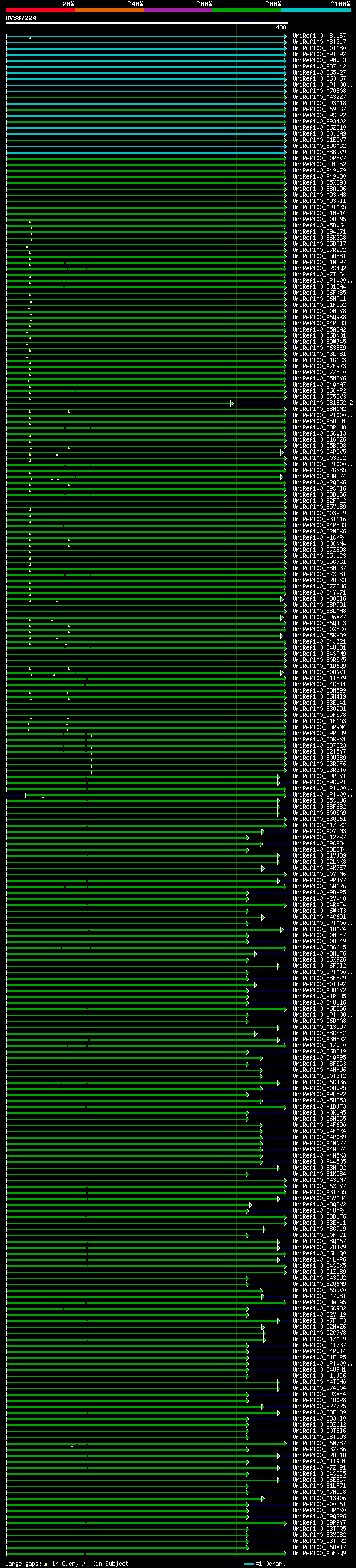This screenshot has height=1568, width=356.
Task: Click the hit label UniRef100_P49080
Action: (x=319, y=176)
